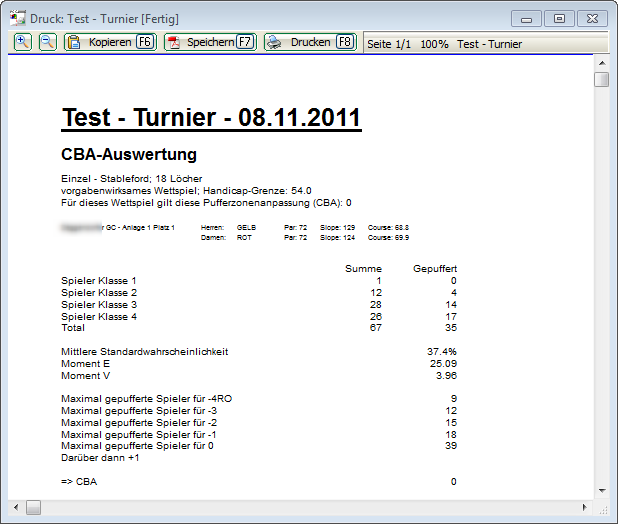This screenshot has height=524, width=618.
Task: Click the horizontal scrollbar left arrow
Action: [x=17, y=507]
